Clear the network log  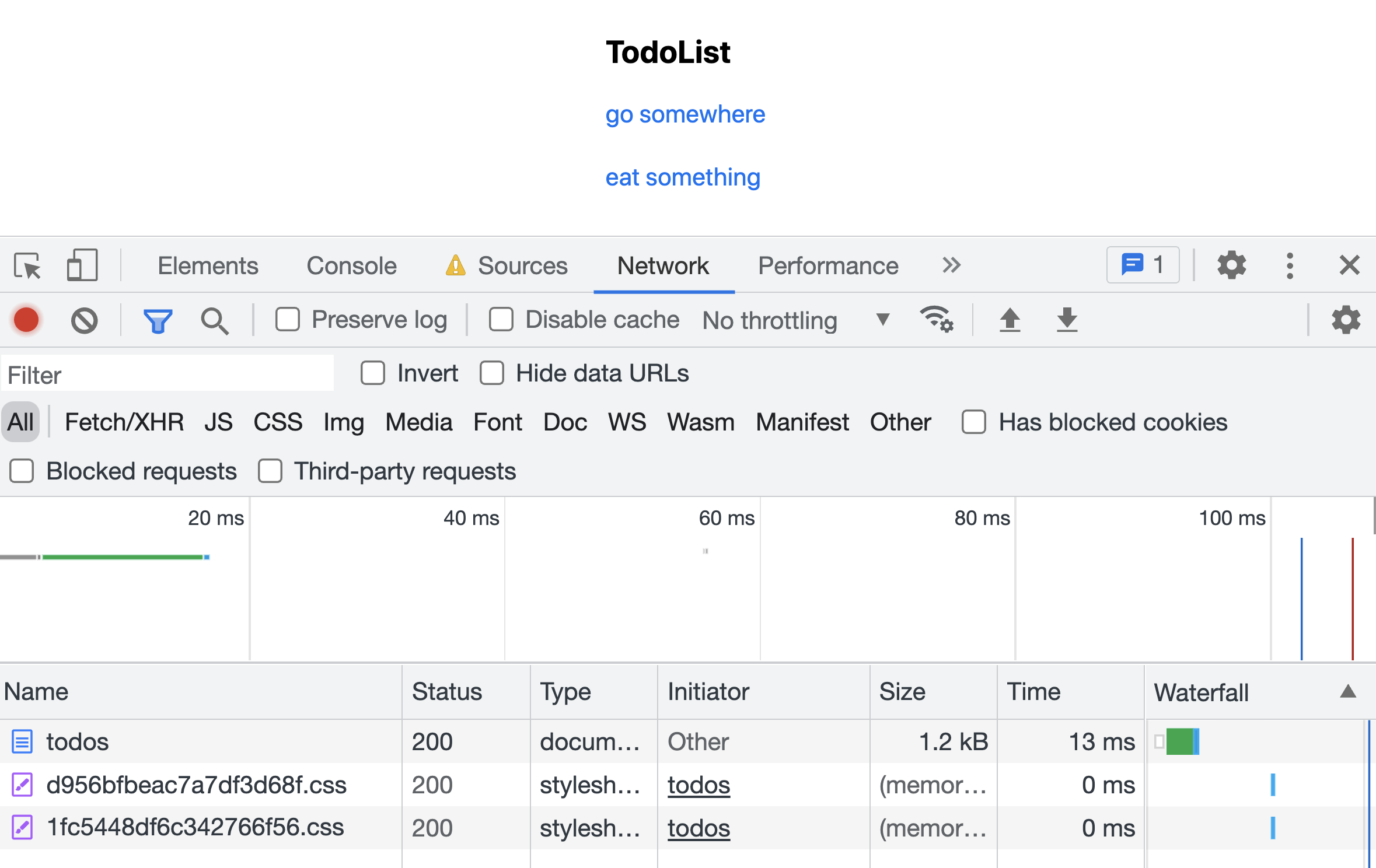[x=85, y=320]
